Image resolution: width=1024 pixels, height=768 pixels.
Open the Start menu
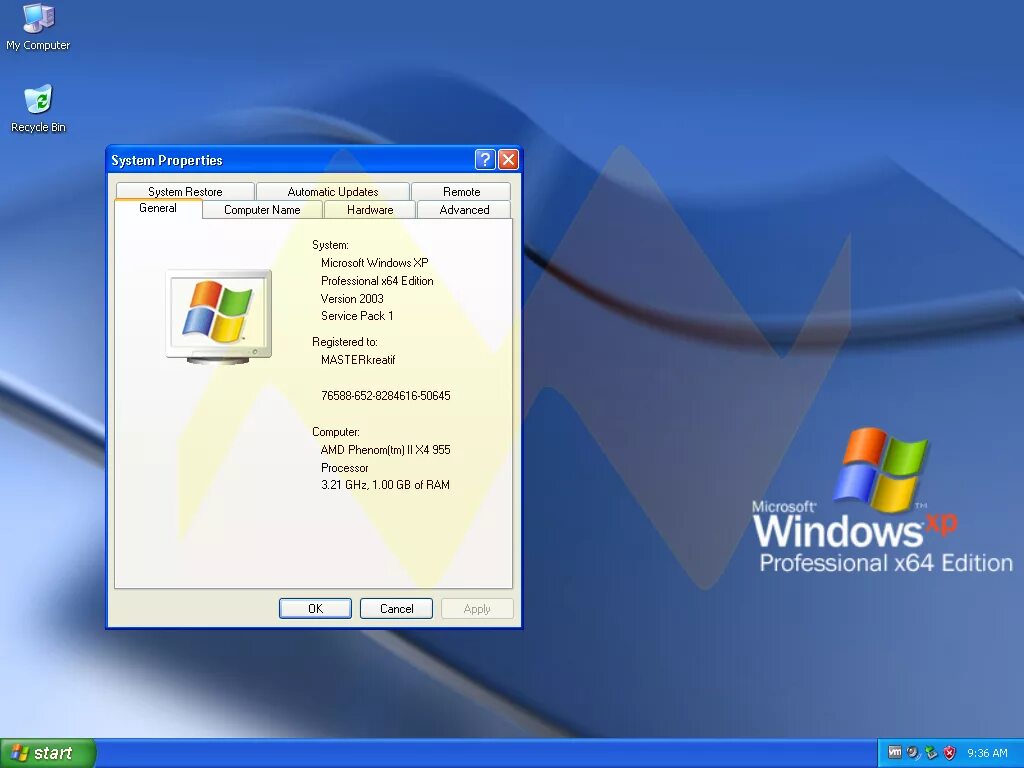pos(48,753)
